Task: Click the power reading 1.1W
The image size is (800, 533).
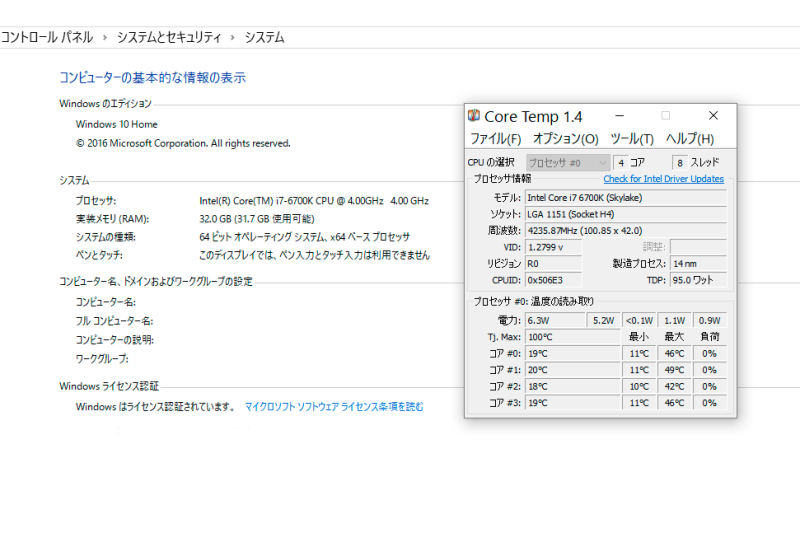Action: tap(674, 320)
